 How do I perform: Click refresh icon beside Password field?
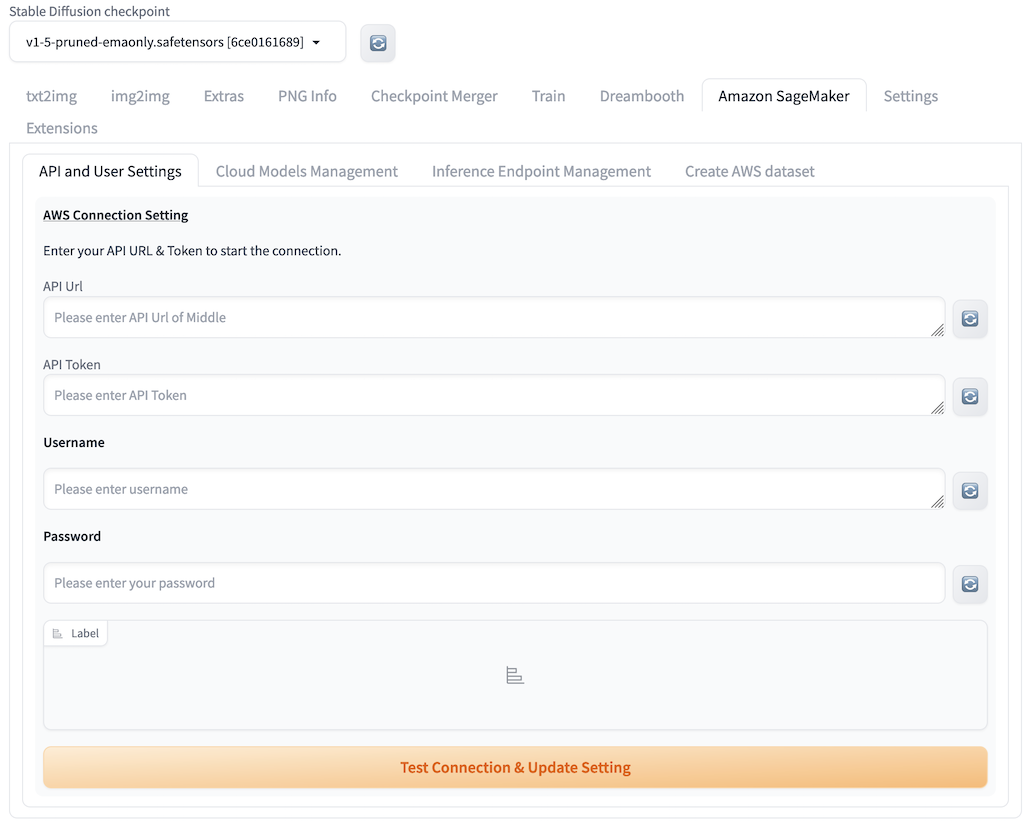[969, 585]
